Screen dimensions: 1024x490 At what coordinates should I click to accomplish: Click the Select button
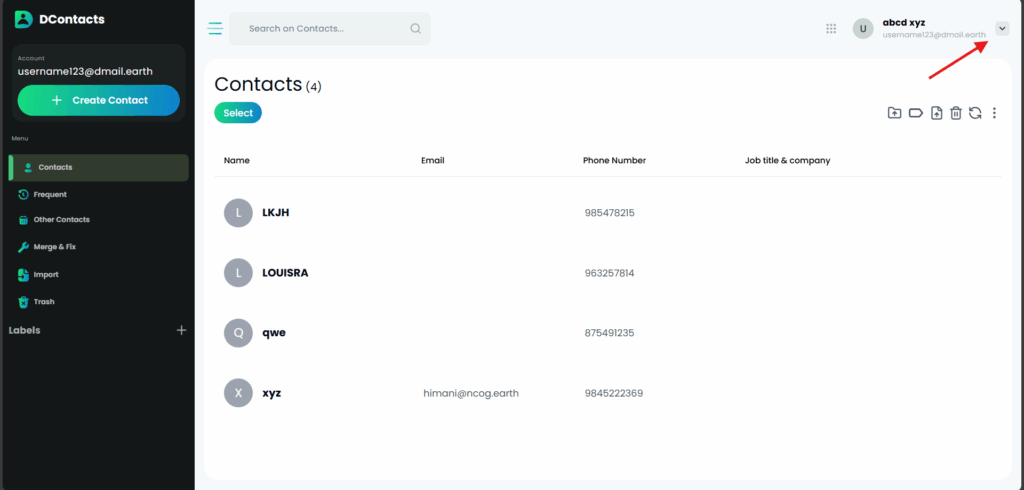click(x=238, y=113)
